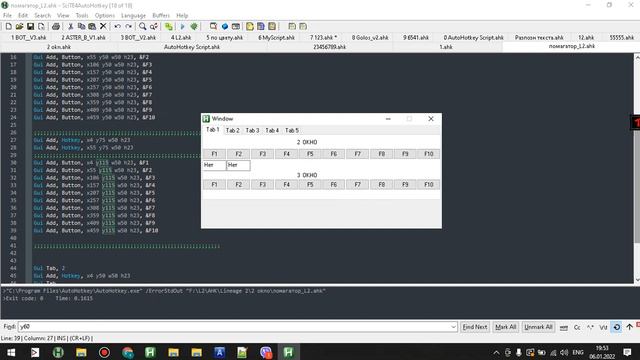Click the Paste clipboard icon

tap(92, 27)
